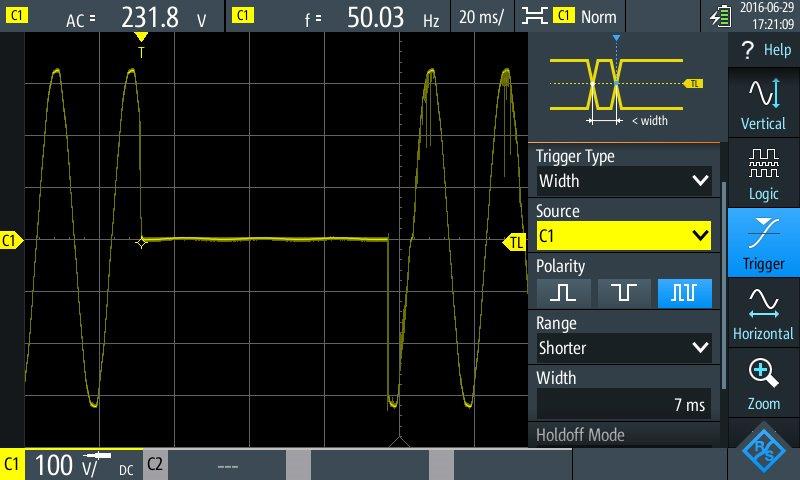Expand the Range Shorter dropdown
Screen dimensions: 800x480
[624, 348]
